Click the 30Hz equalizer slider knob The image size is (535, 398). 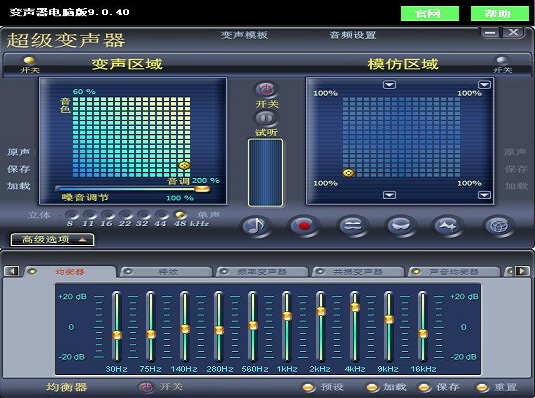[x=117, y=335]
